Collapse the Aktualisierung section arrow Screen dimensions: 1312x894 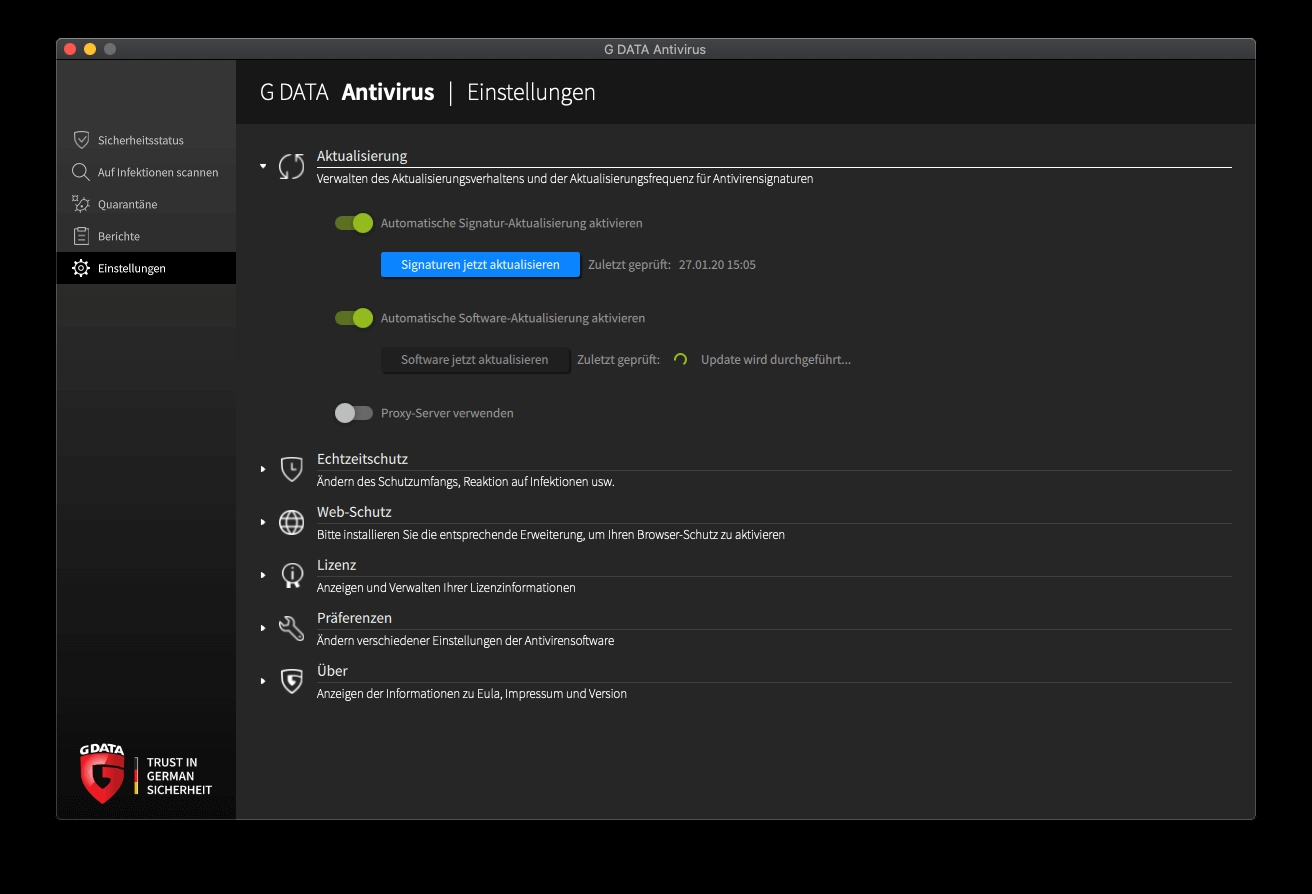[x=263, y=166]
